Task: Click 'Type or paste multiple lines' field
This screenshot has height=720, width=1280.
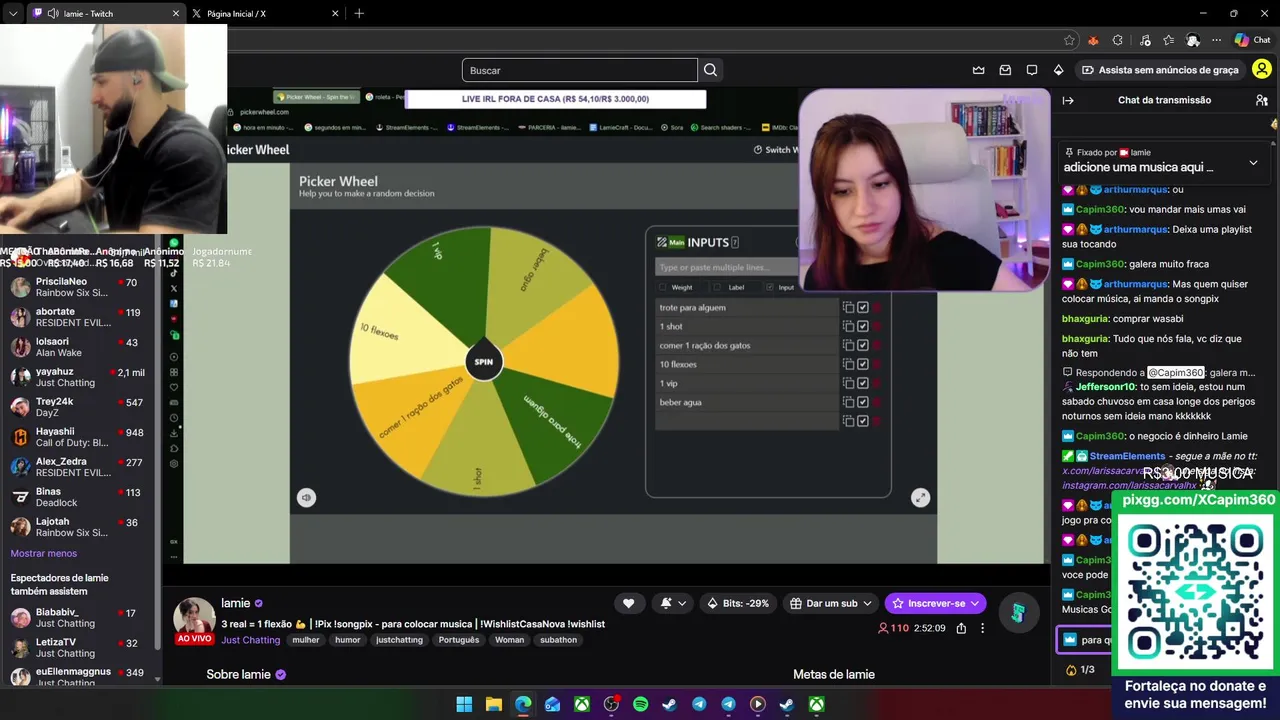Action: click(727, 267)
